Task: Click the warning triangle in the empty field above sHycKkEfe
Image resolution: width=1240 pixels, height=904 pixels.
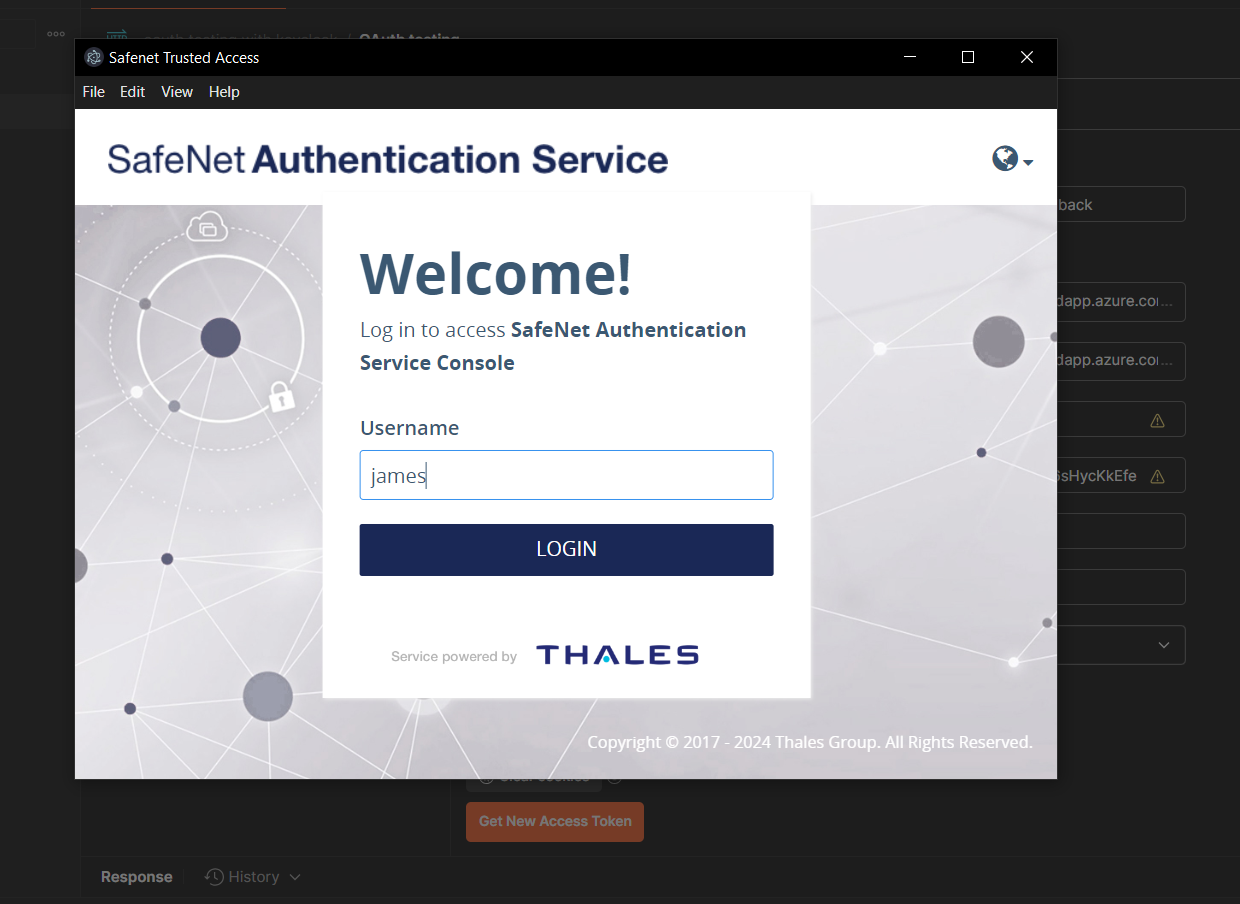Action: tap(1158, 419)
